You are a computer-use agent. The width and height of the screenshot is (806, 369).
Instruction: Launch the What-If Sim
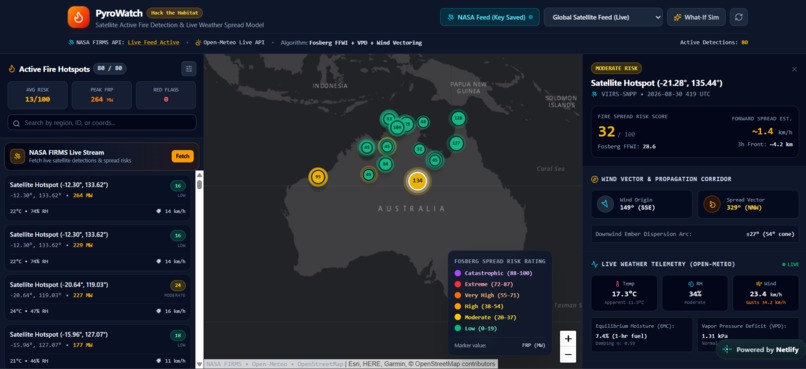click(696, 17)
